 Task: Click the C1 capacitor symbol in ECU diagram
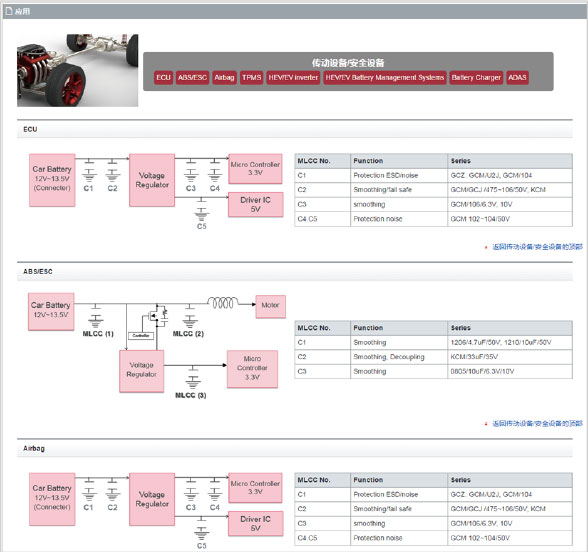click(89, 171)
